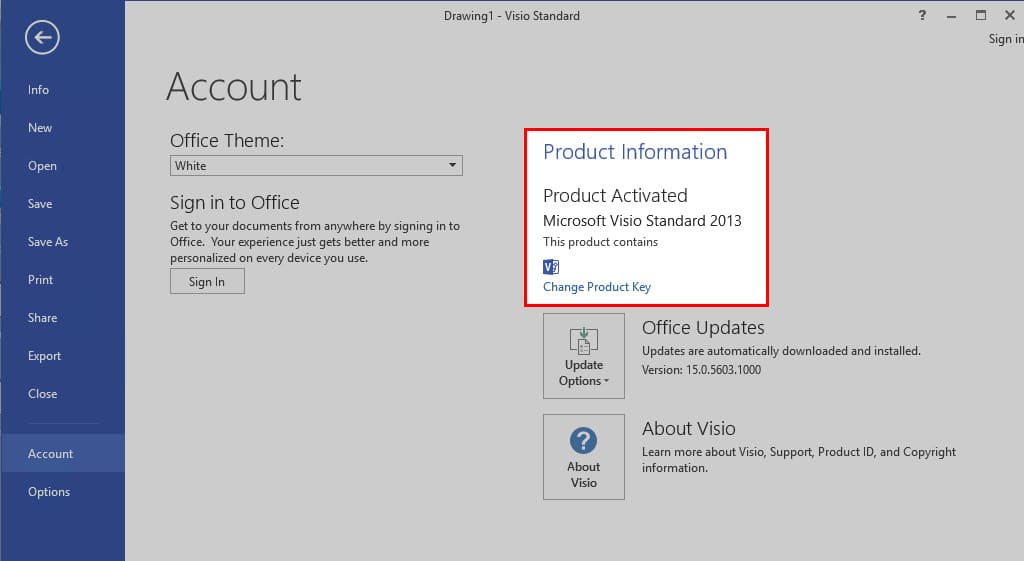Click the back arrow circle icon

[42, 37]
